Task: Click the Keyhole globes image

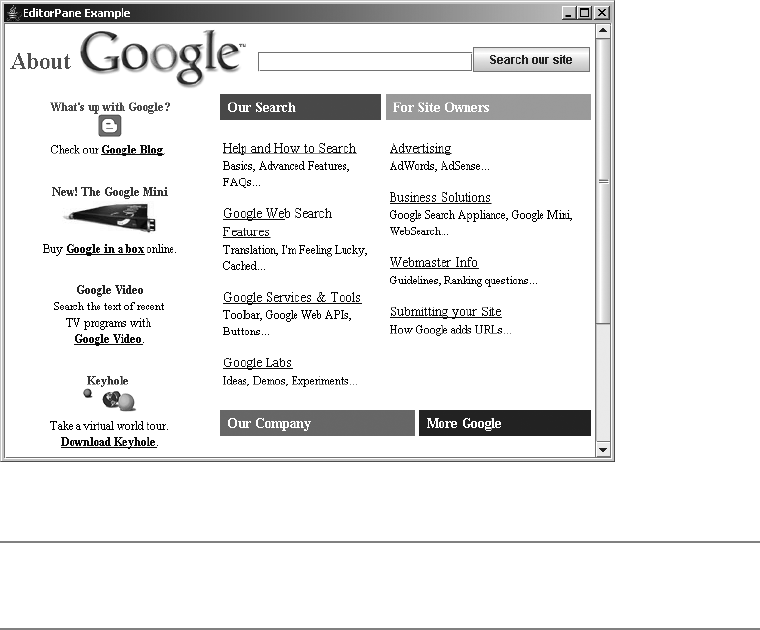Action: tap(110, 399)
